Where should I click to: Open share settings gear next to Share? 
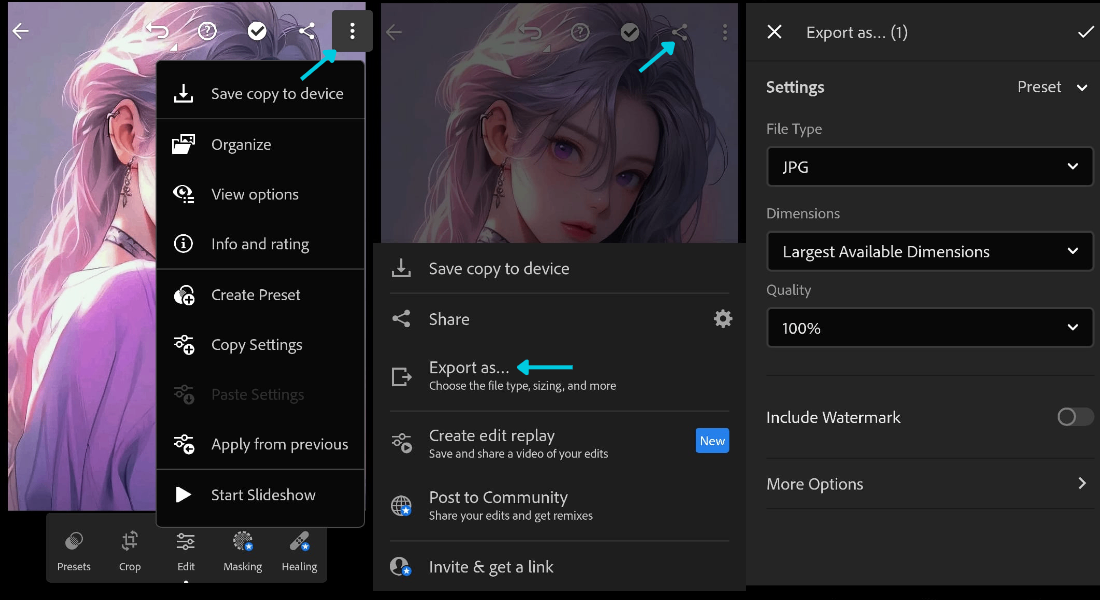(723, 319)
